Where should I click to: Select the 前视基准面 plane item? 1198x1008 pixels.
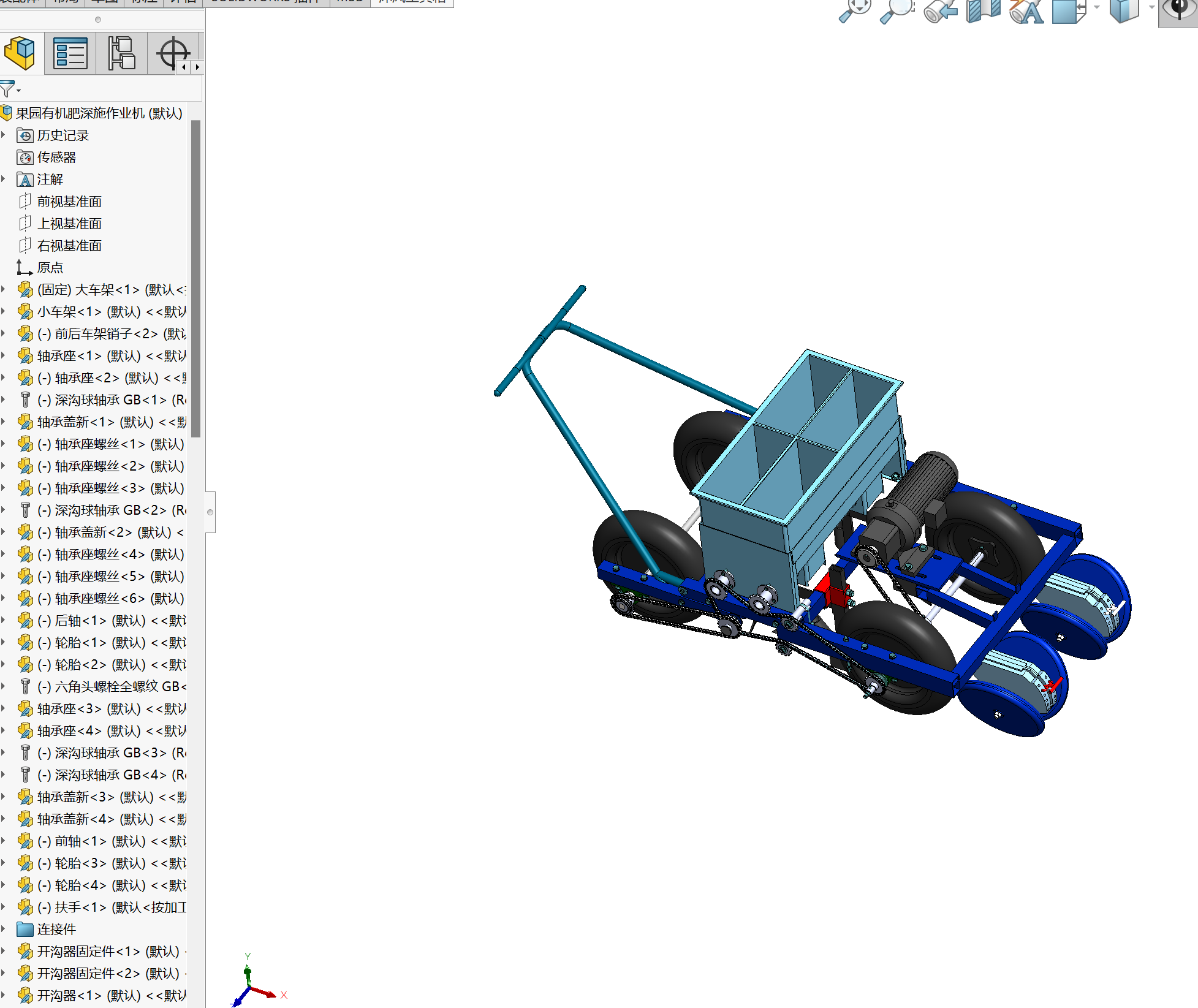click(x=69, y=202)
